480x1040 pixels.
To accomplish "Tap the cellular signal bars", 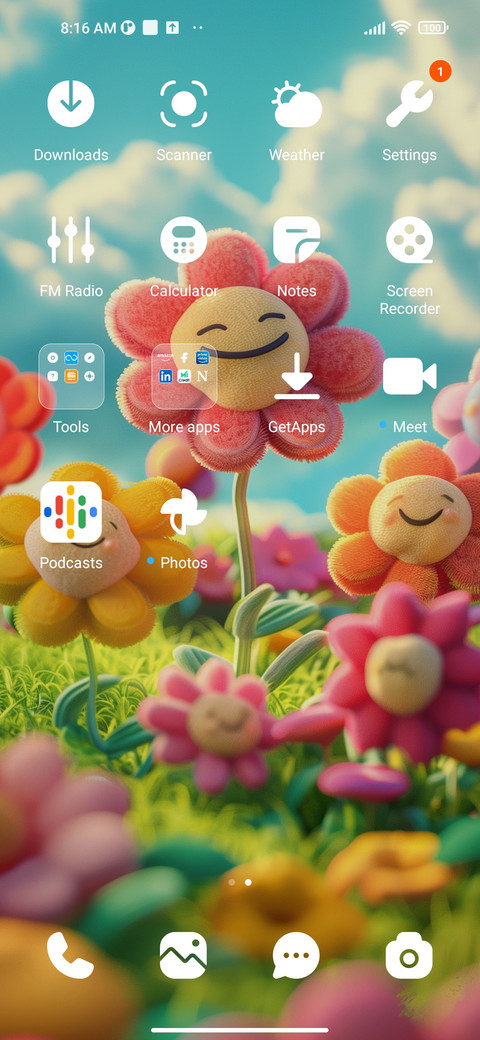I will (x=375, y=28).
